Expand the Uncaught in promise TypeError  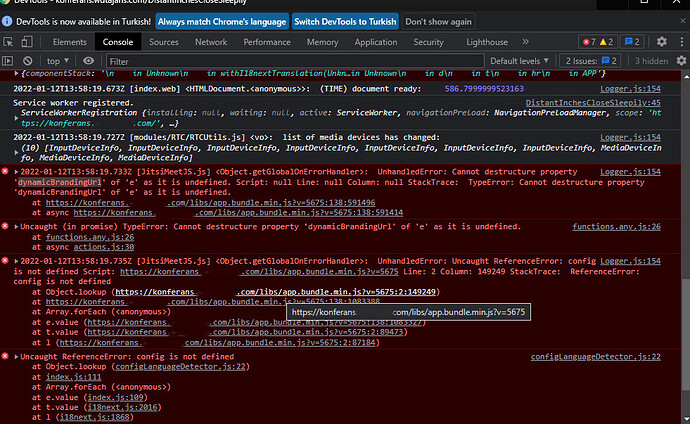pos(16,227)
